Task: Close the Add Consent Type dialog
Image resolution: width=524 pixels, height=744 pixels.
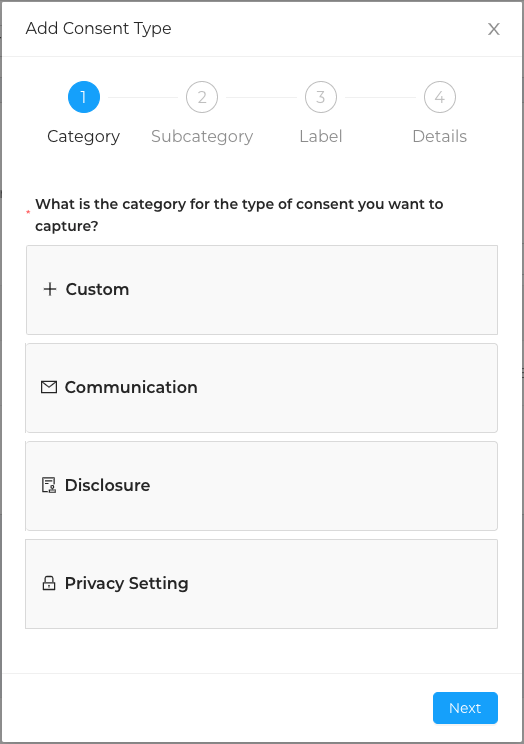Action: coord(494,29)
